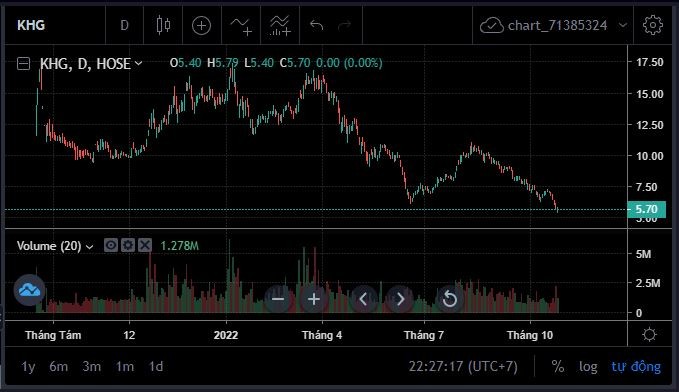
Task: Toggle the percent scale mode
Action: [x=558, y=367]
